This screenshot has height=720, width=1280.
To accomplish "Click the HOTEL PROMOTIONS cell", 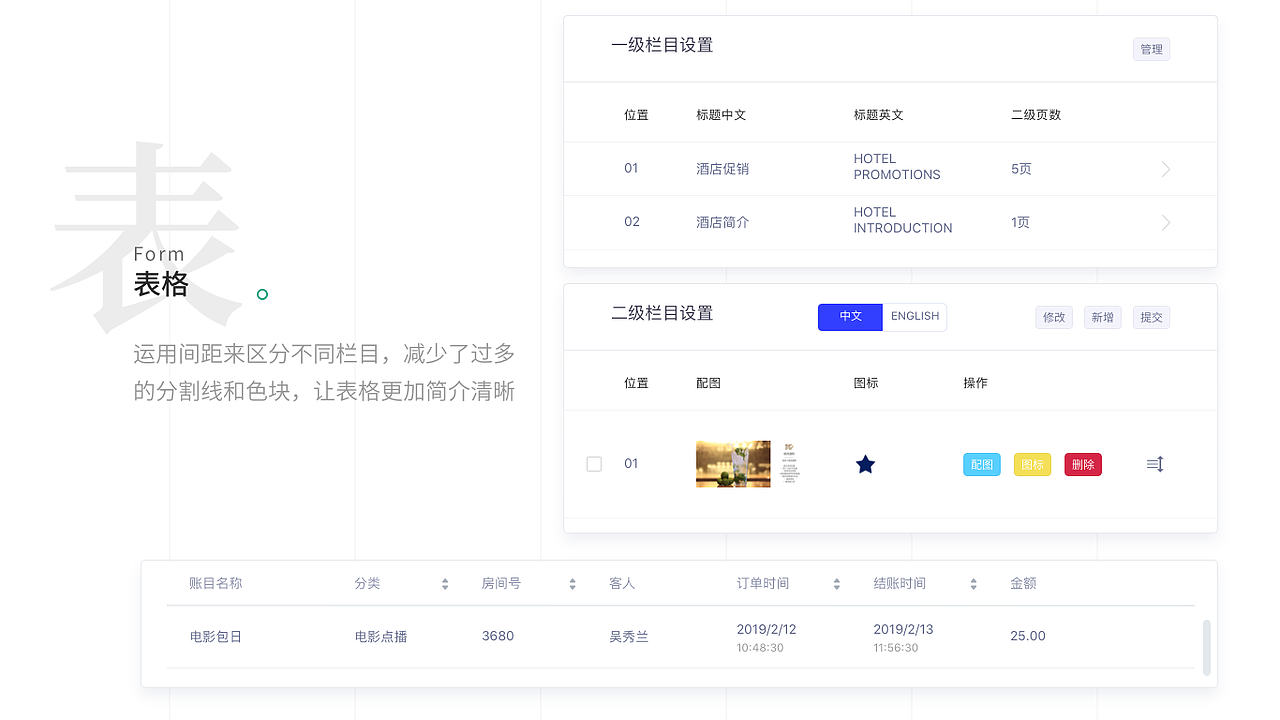I will pos(897,167).
